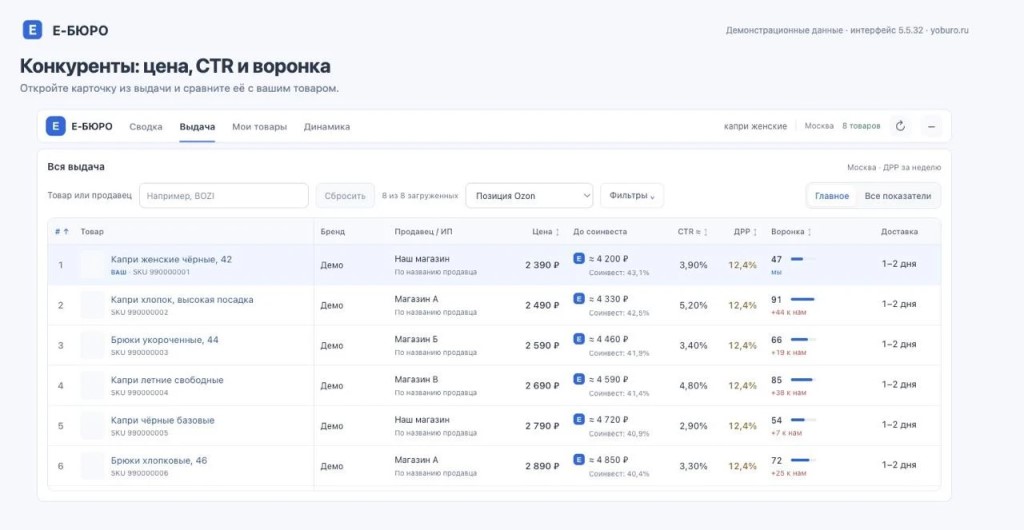
Task: Click the CTR value 4,80%
Action: coord(693,386)
